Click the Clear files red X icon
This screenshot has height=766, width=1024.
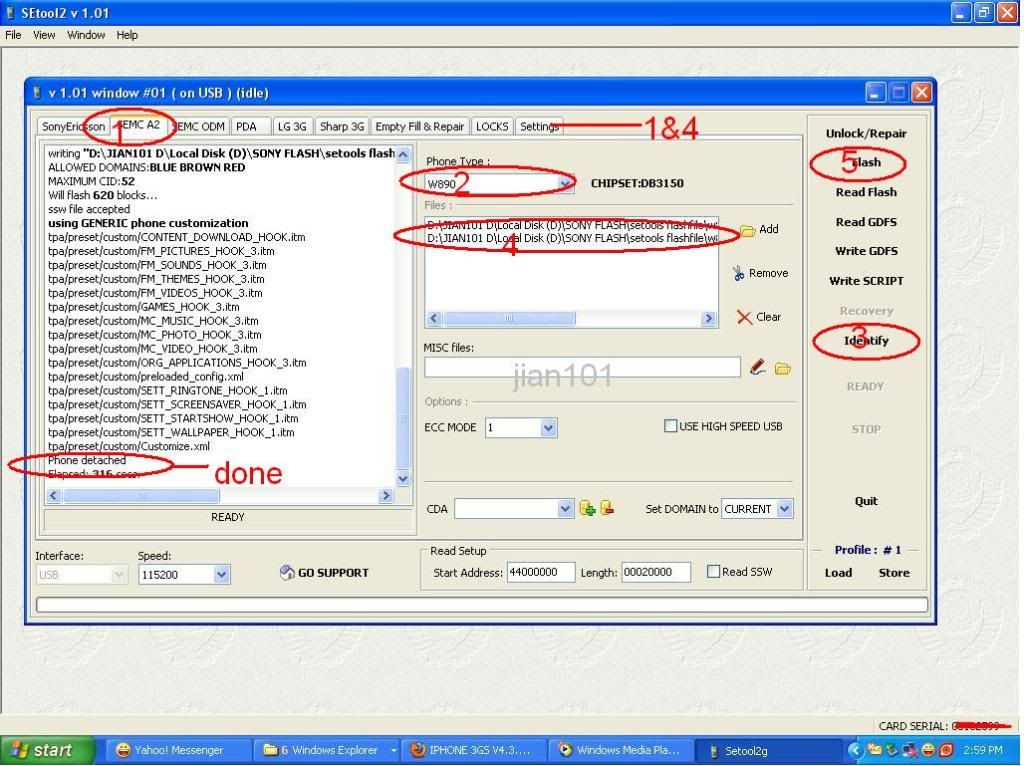point(744,317)
